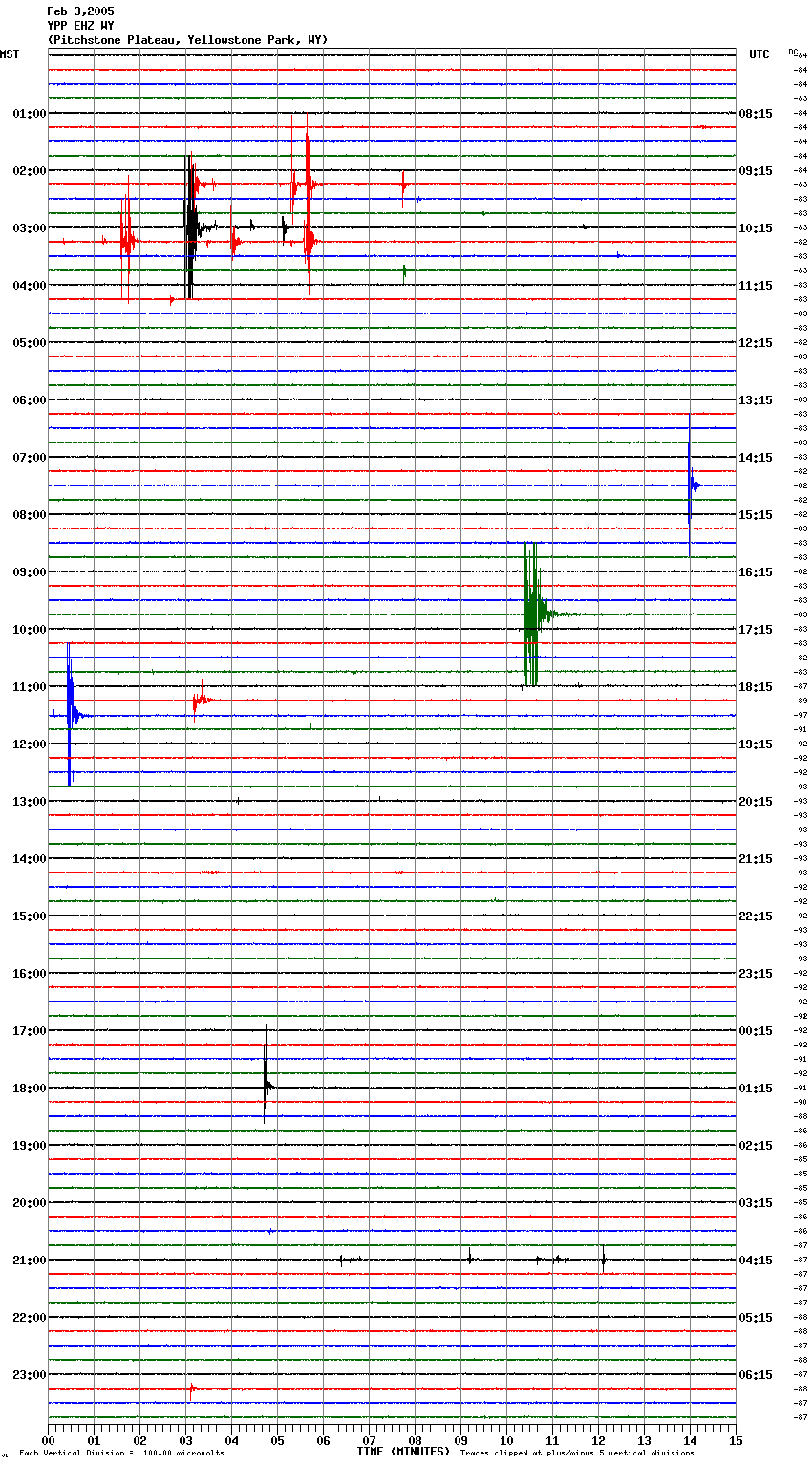The image size is (812, 1466).
Task: Click the '01:00' MST time label
Action: coord(30,114)
